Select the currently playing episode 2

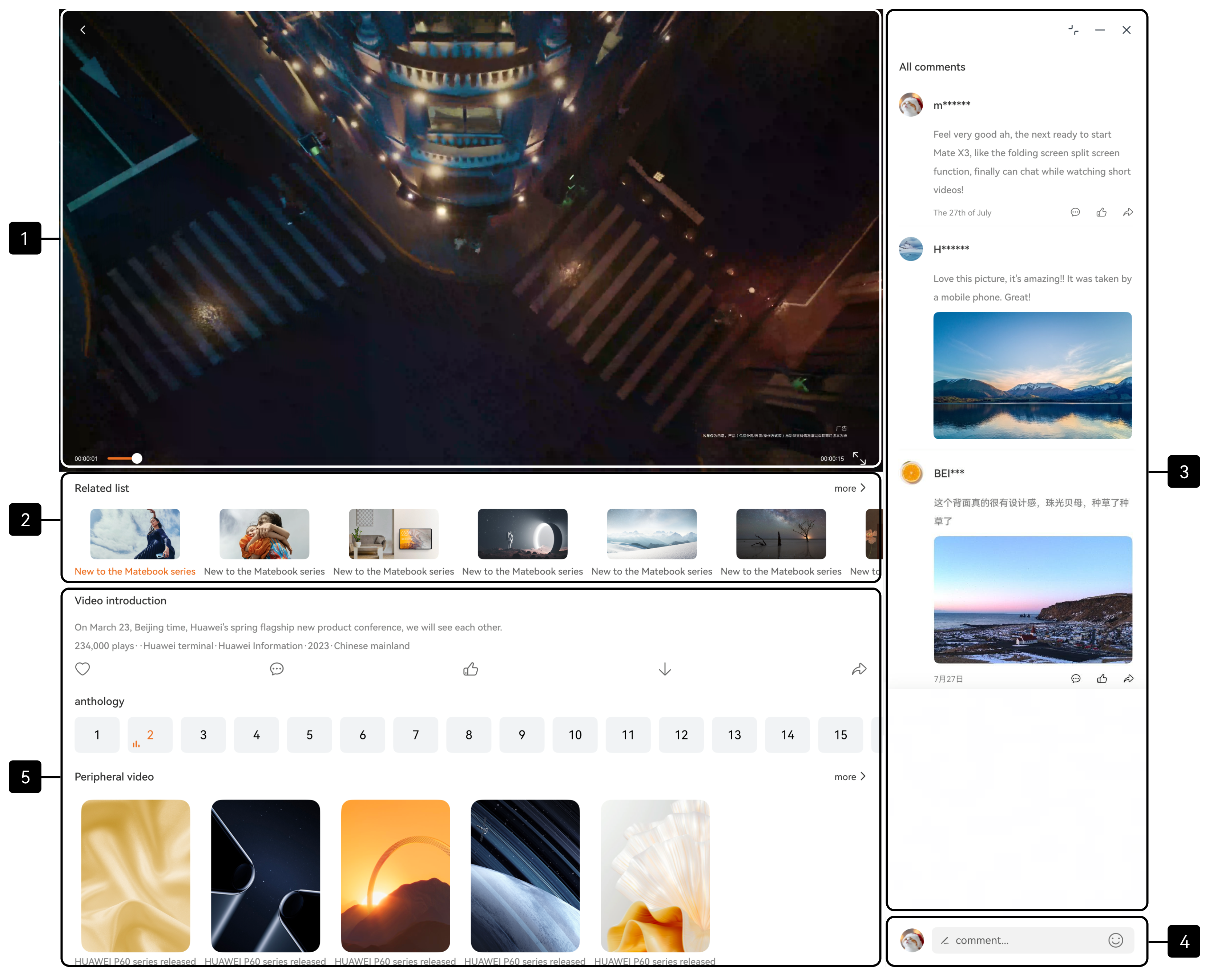coord(150,734)
